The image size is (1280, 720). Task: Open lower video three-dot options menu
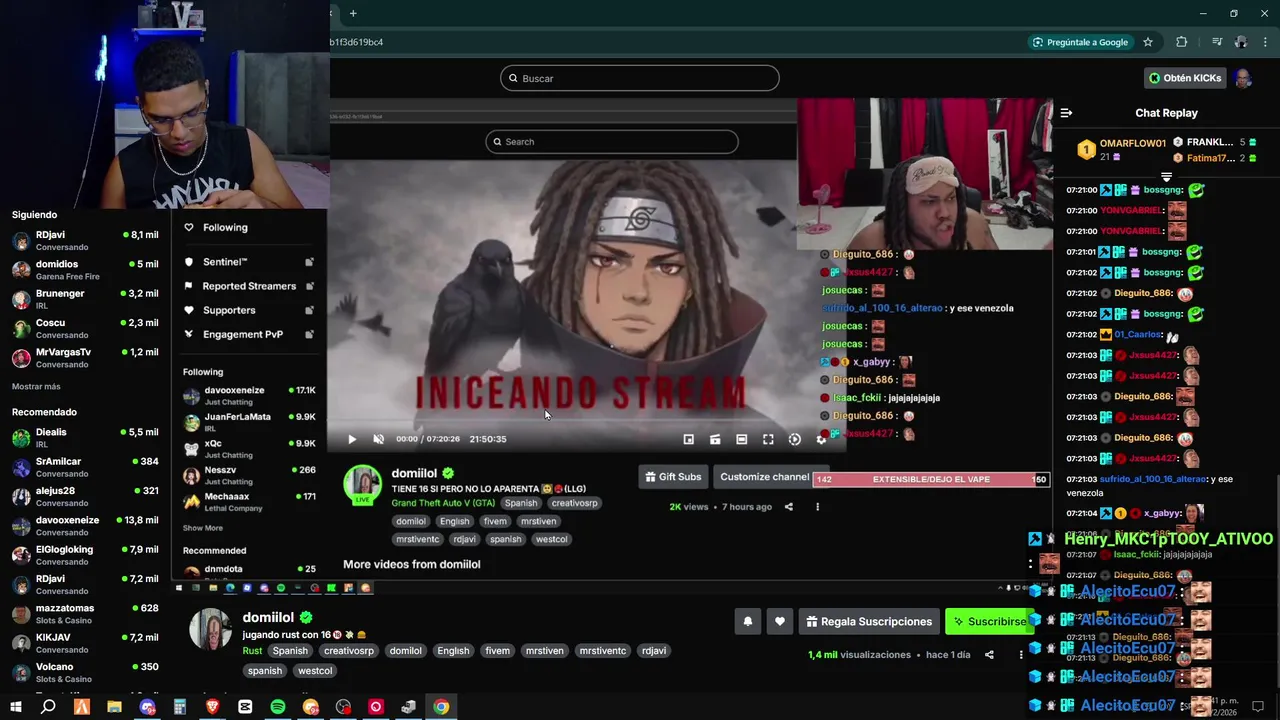(x=1021, y=655)
